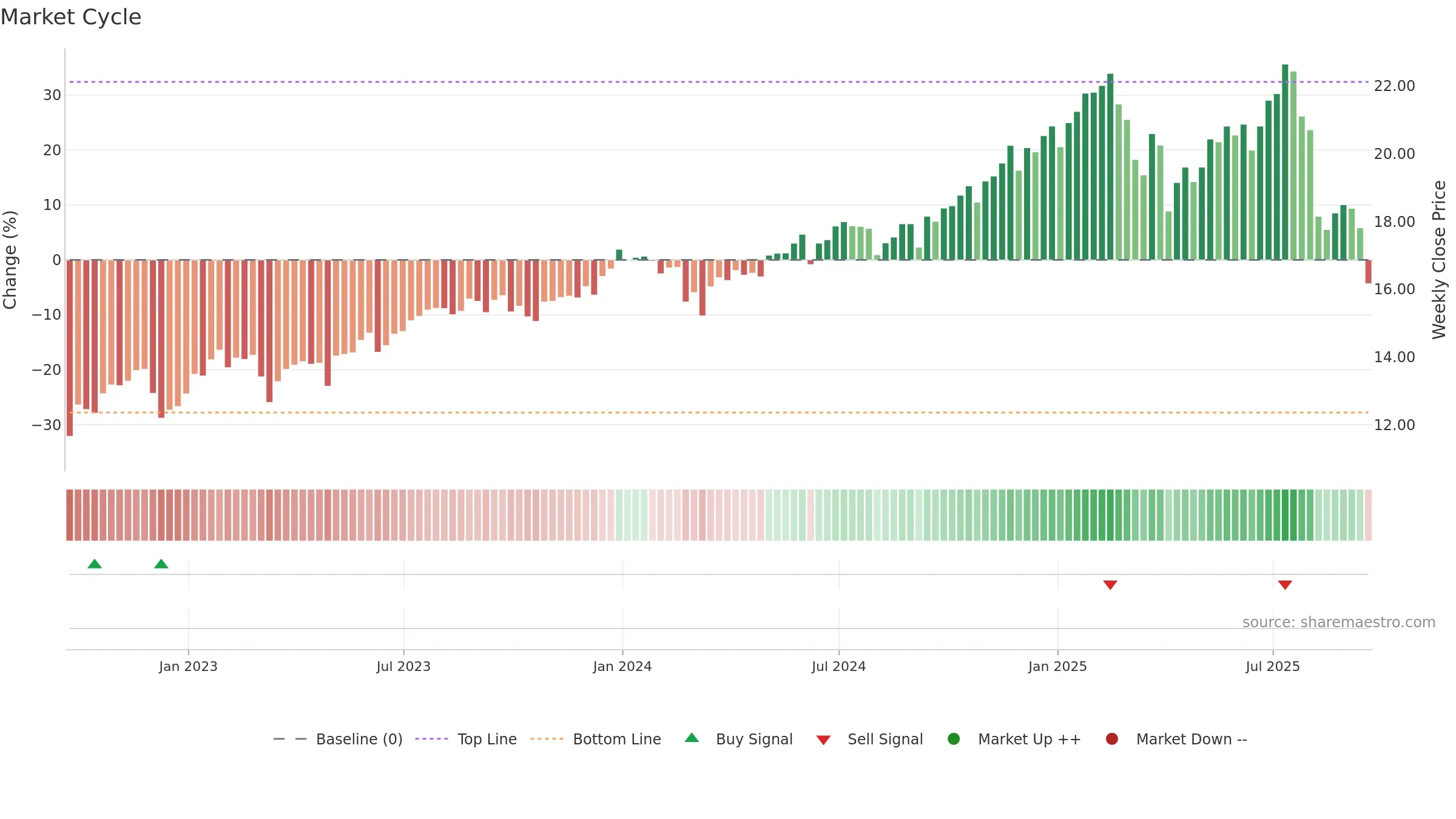Click the Market Cycle chart title
Viewport: 1456px width, 819px height.
click(x=71, y=17)
